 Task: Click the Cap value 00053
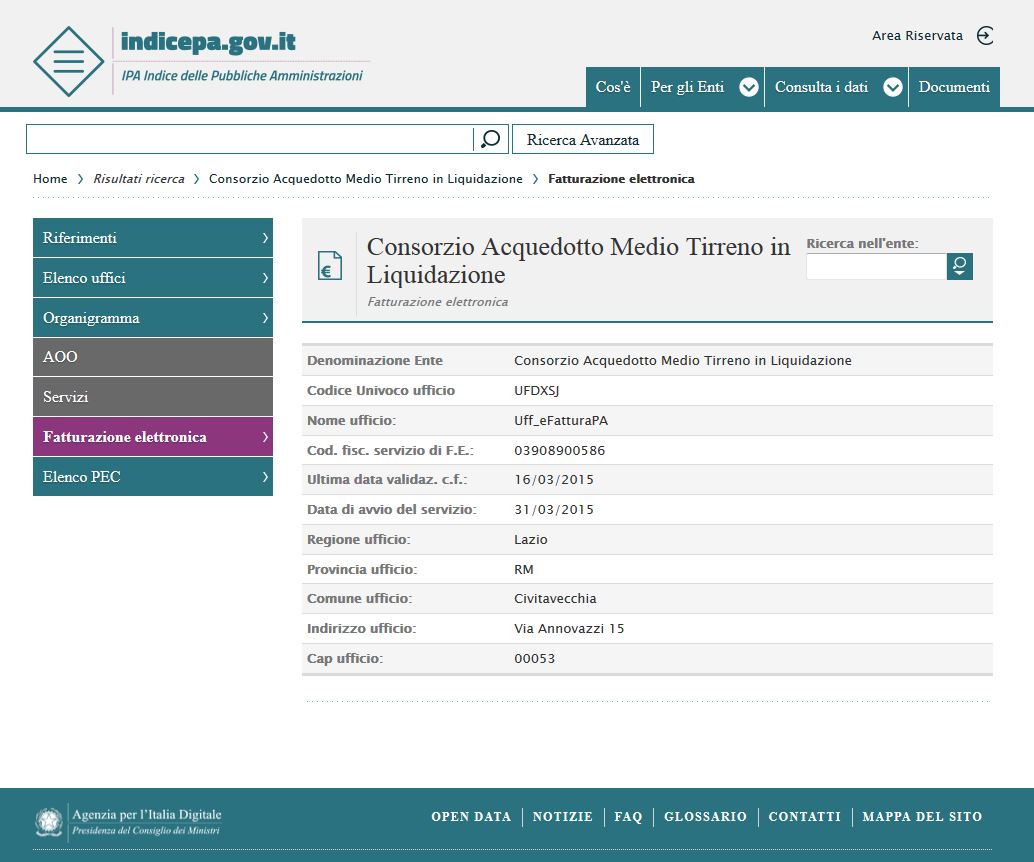coord(535,658)
